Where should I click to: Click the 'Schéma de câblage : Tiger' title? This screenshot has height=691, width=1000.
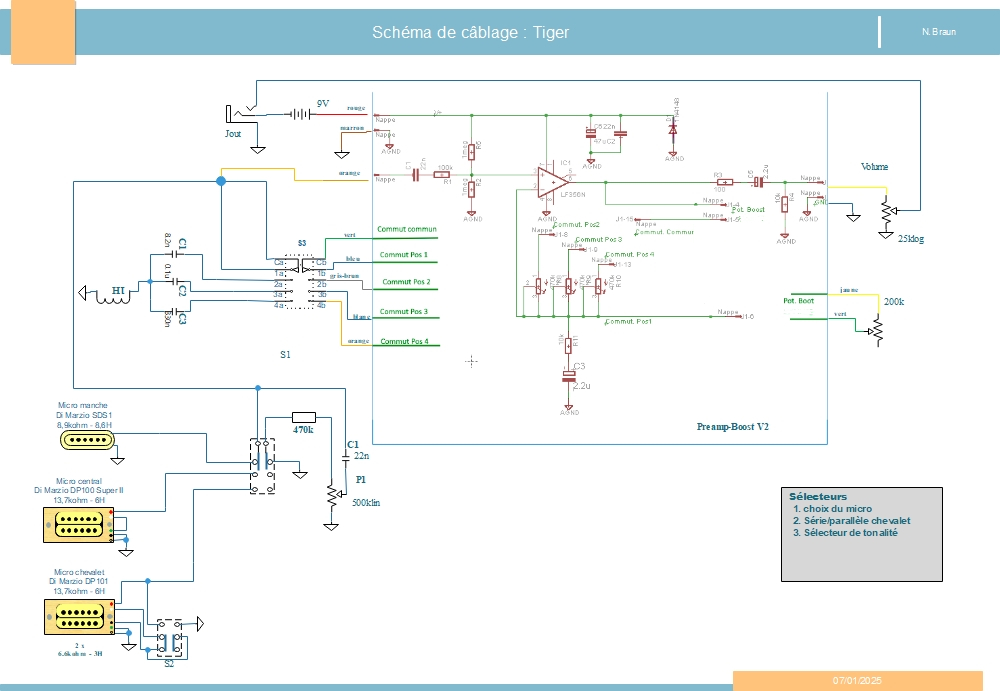[x=470, y=32]
